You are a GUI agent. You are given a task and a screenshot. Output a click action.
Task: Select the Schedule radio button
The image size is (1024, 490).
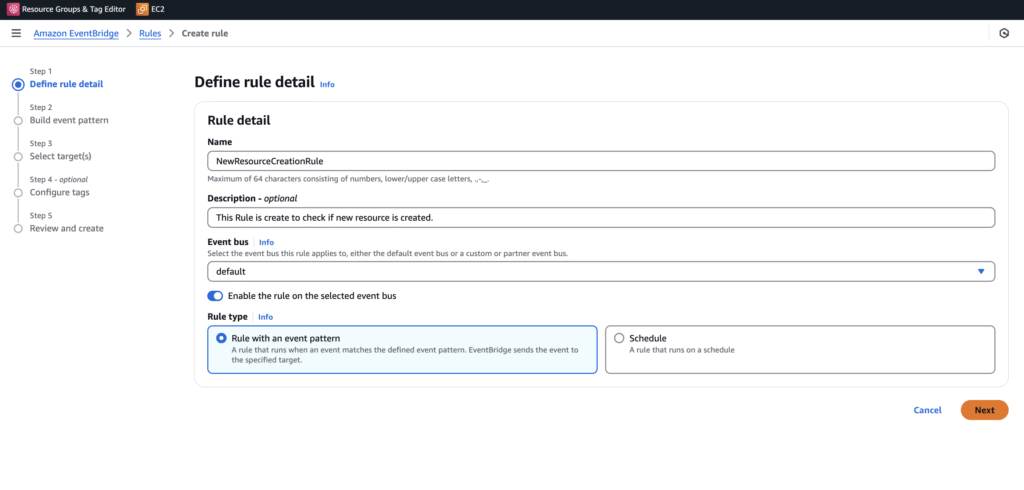click(619, 338)
